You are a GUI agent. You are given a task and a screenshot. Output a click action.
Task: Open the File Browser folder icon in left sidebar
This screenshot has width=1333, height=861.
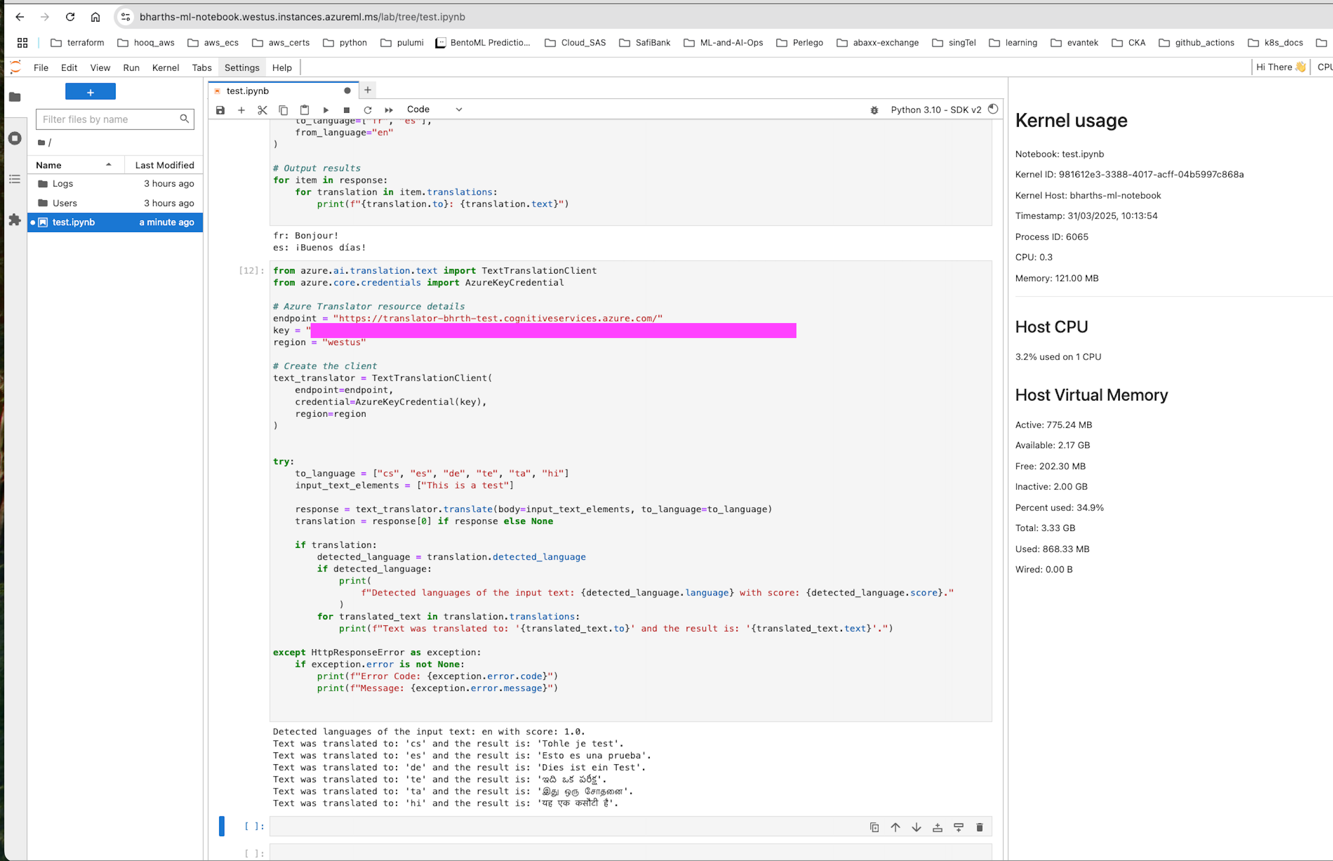(x=14, y=97)
